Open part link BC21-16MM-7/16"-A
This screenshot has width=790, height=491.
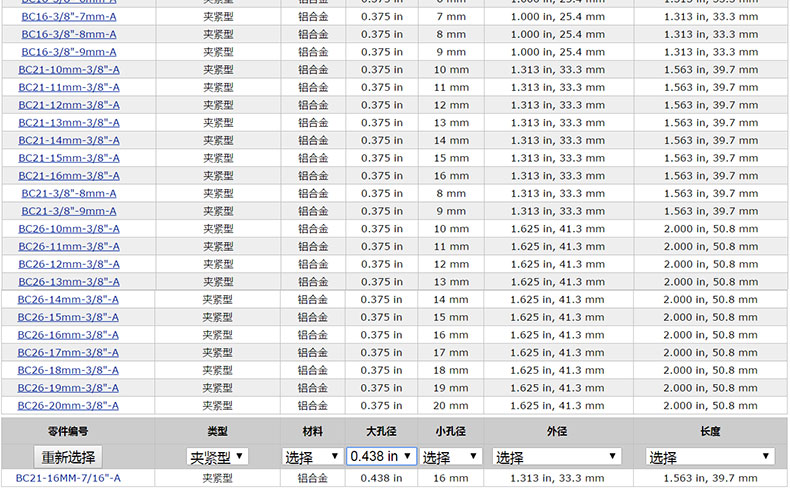click(x=68, y=478)
